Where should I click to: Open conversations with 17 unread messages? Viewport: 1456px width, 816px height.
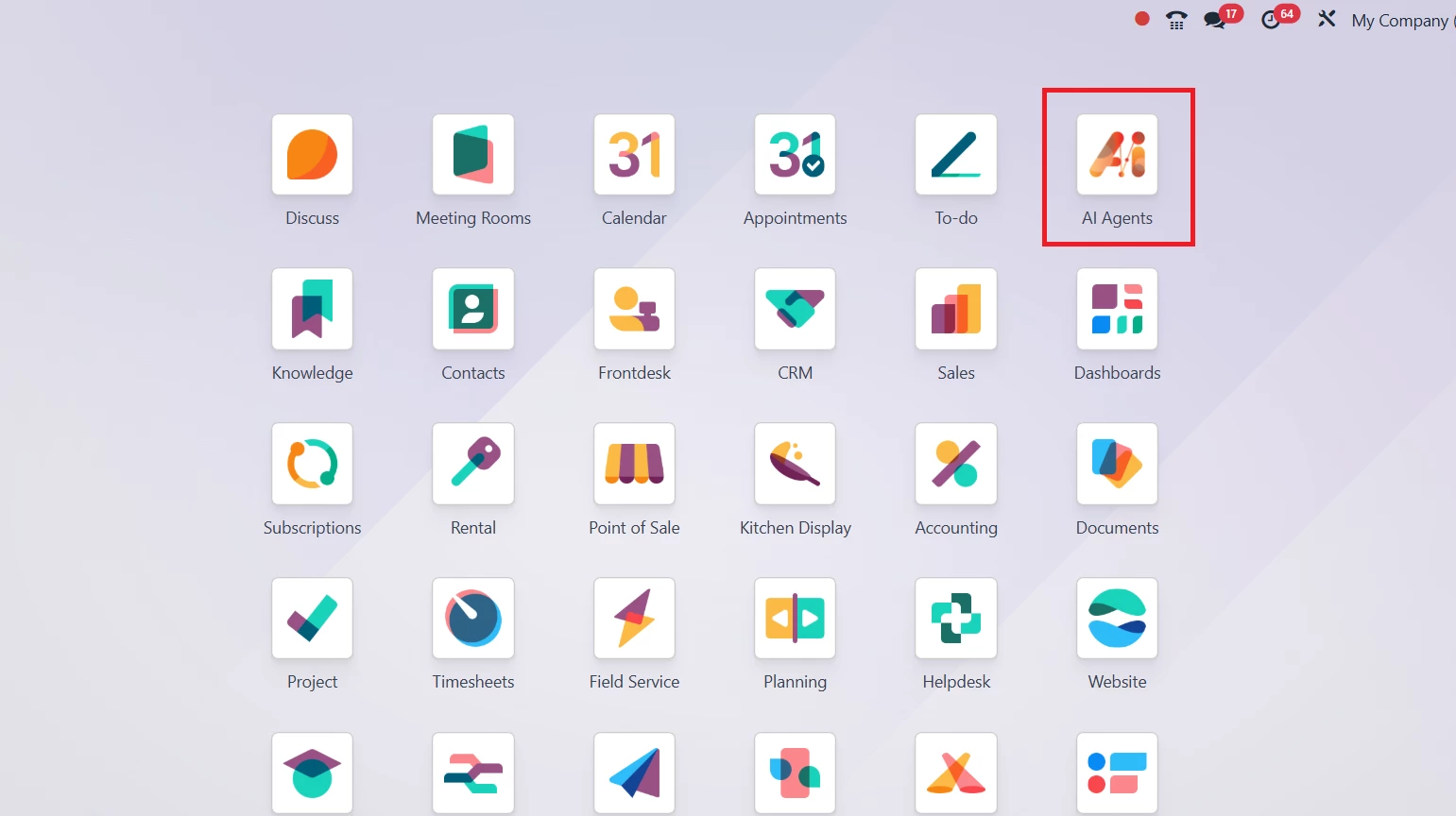[x=1215, y=20]
